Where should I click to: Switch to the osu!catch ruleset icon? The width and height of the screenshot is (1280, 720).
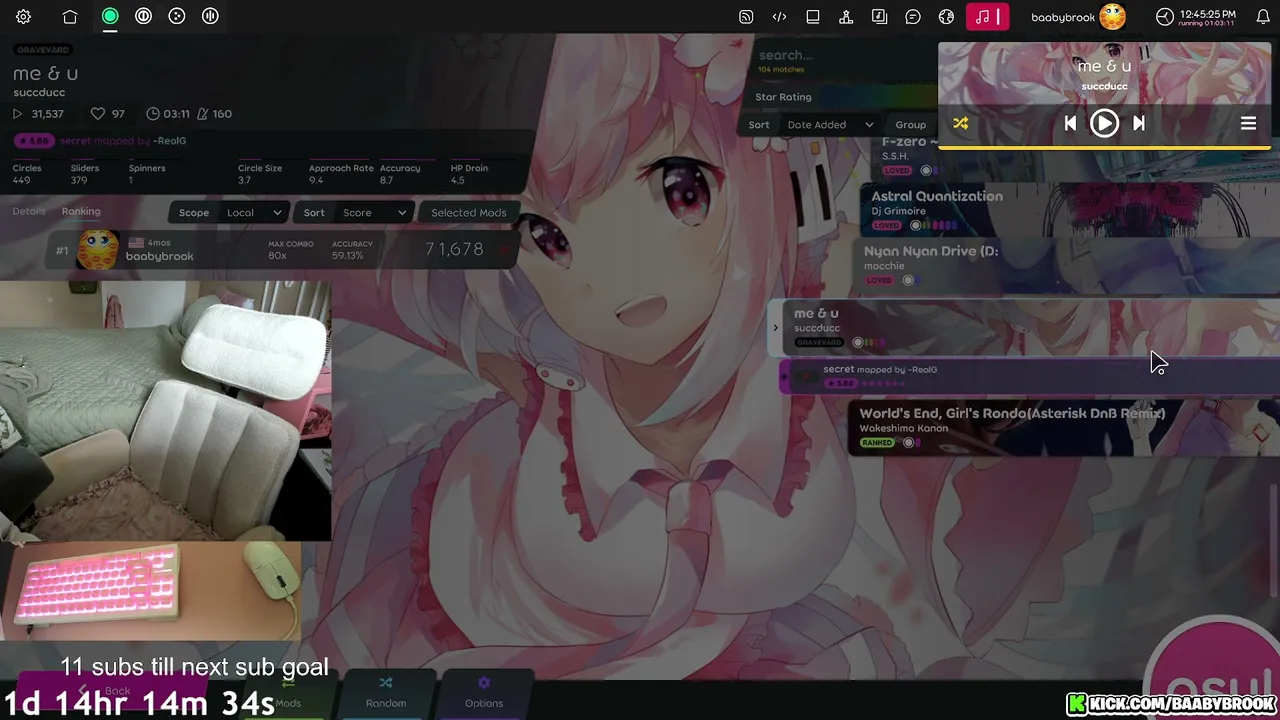177,16
